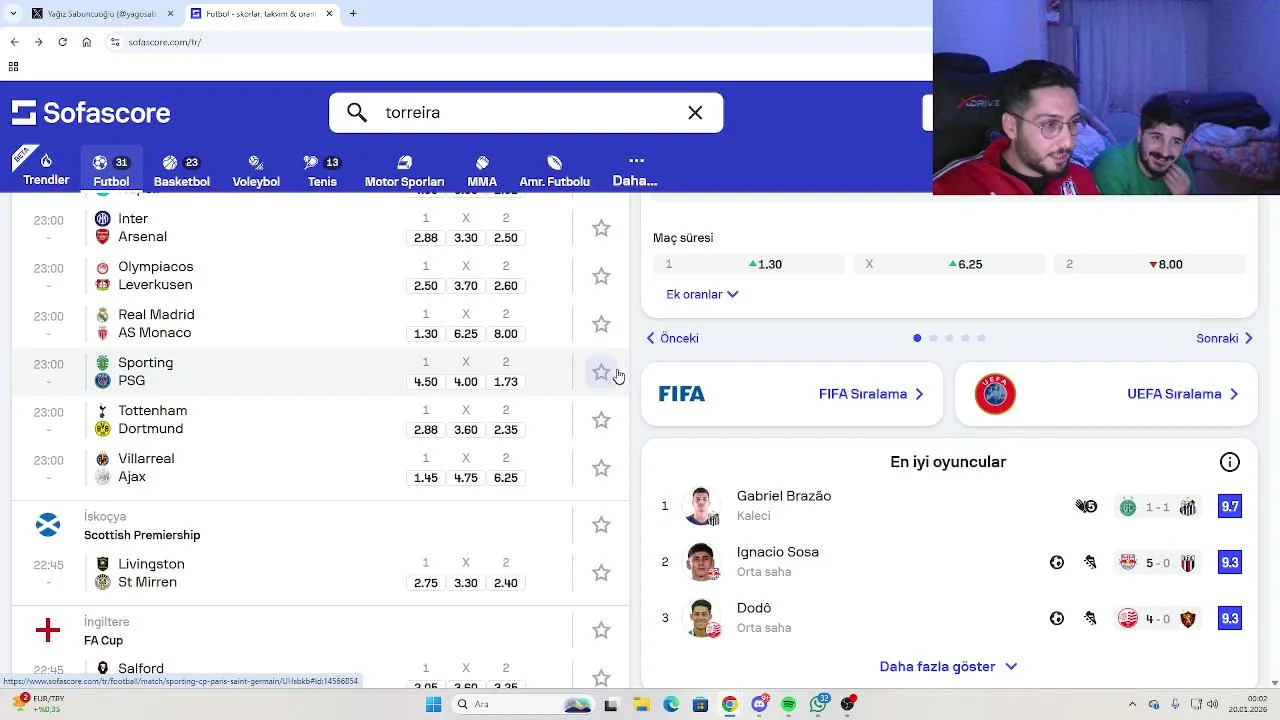Viewport: 1280px width, 720px height.
Task: Click the Dortmund club crest
Action: click(x=102, y=429)
